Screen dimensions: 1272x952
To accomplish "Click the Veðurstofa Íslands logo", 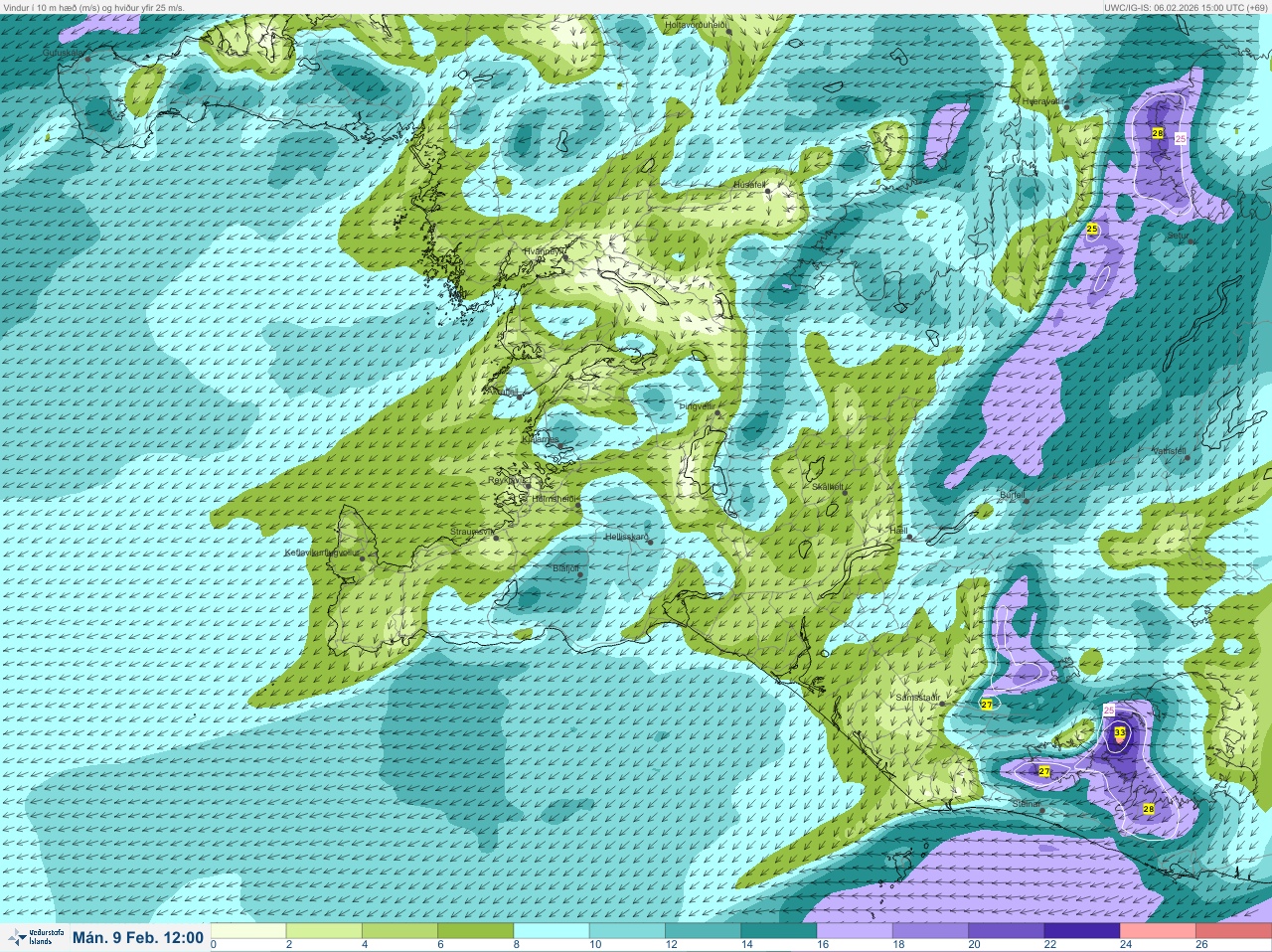I will coord(35,937).
